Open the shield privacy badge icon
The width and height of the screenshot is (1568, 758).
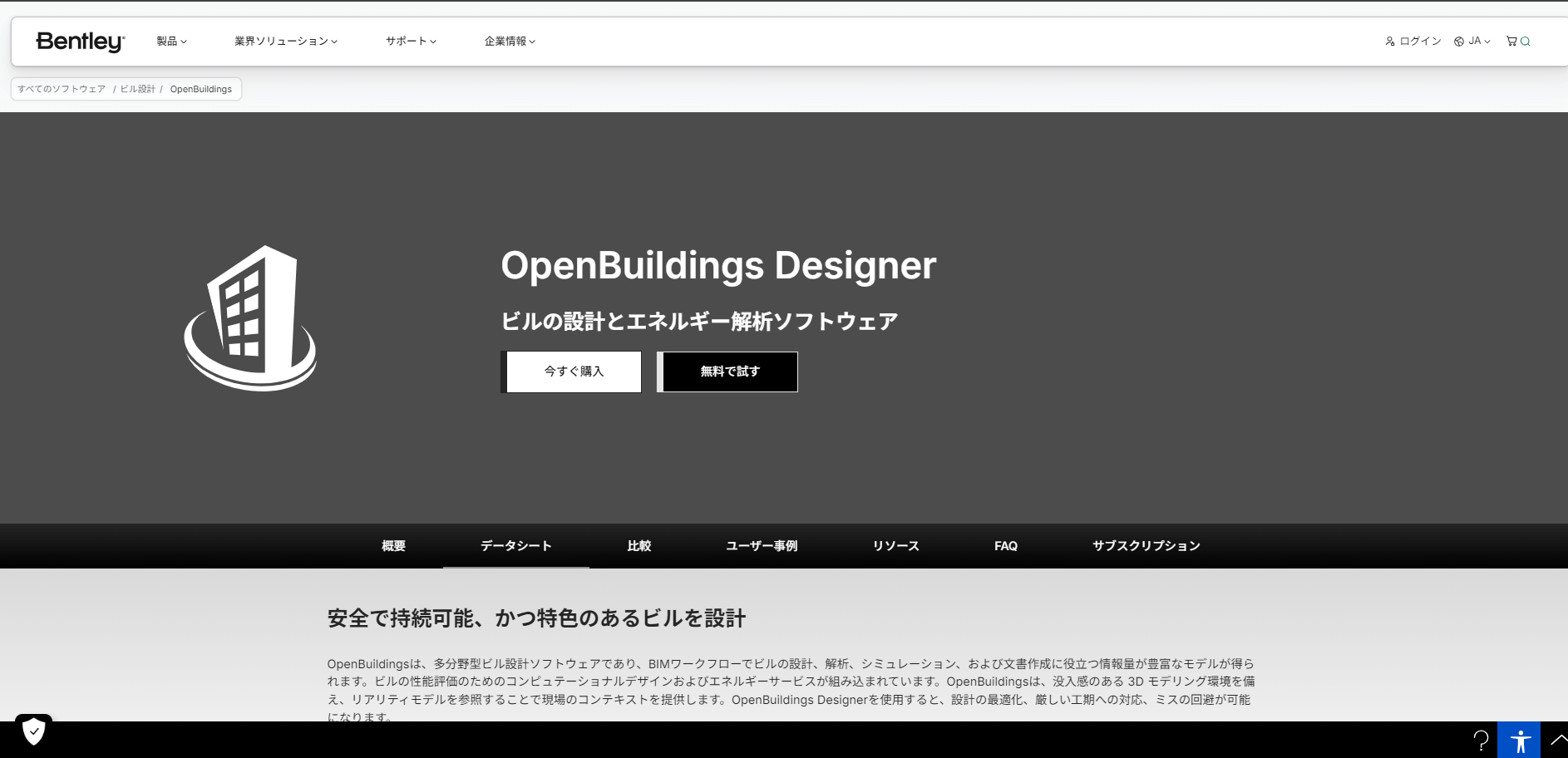[x=33, y=731]
